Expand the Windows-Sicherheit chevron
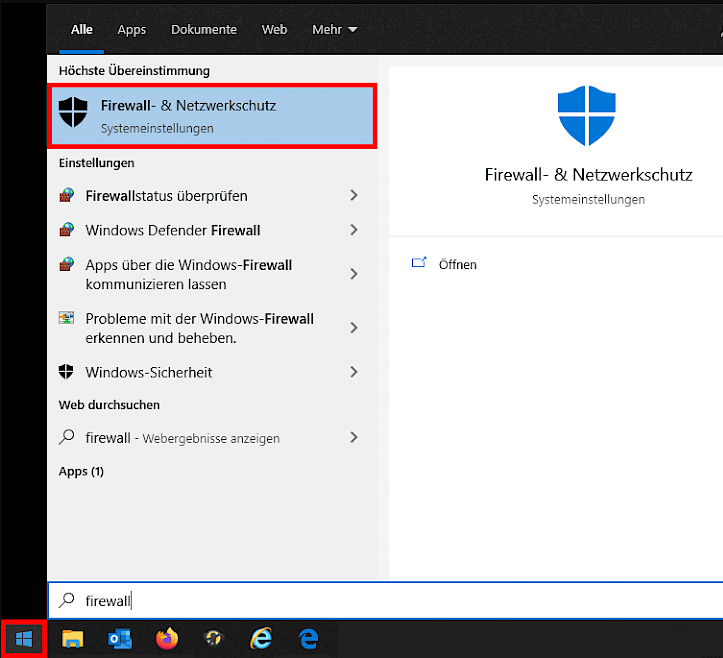Viewport: 723px width, 658px height. coord(354,372)
